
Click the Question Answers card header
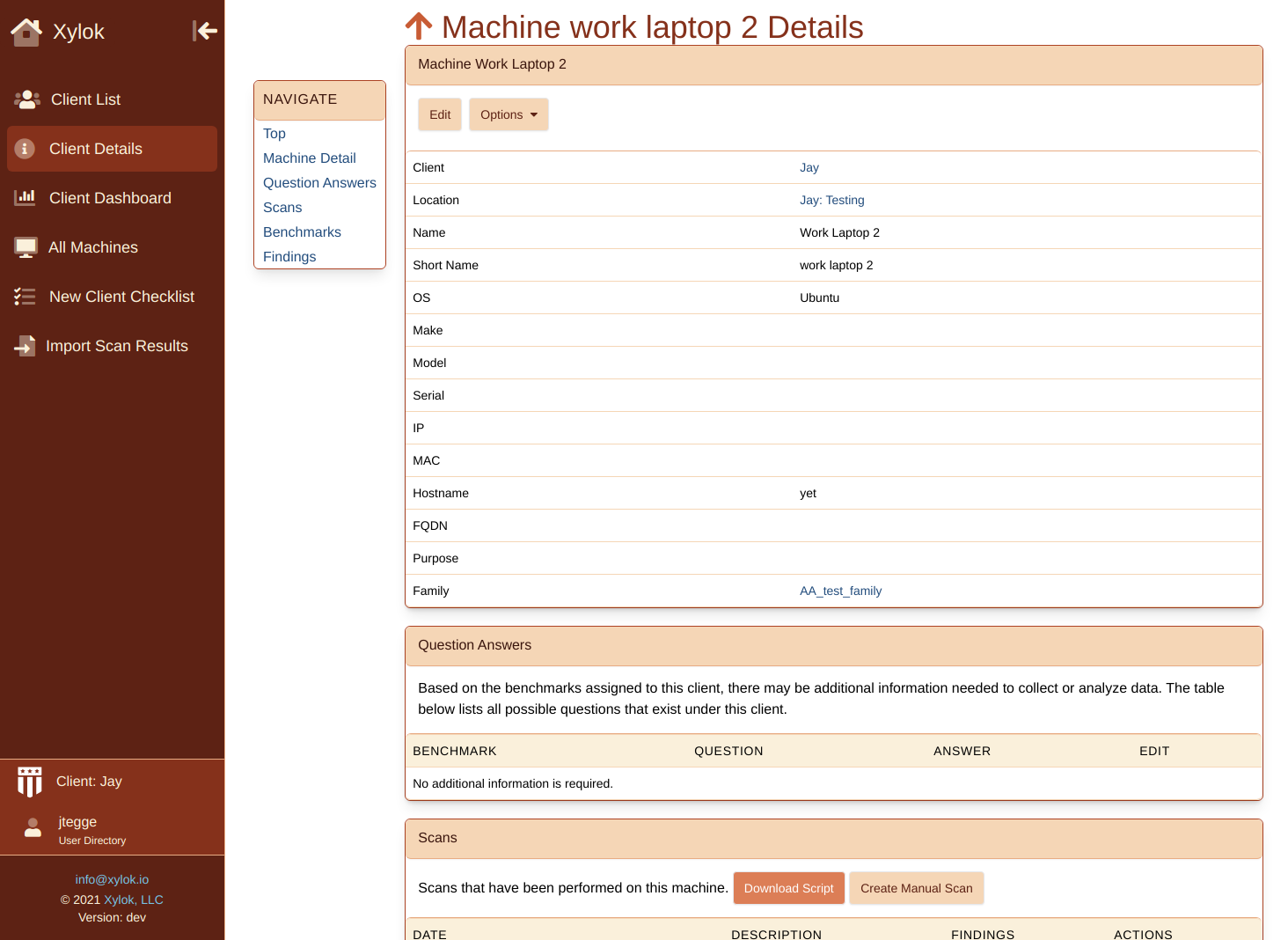(x=834, y=645)
